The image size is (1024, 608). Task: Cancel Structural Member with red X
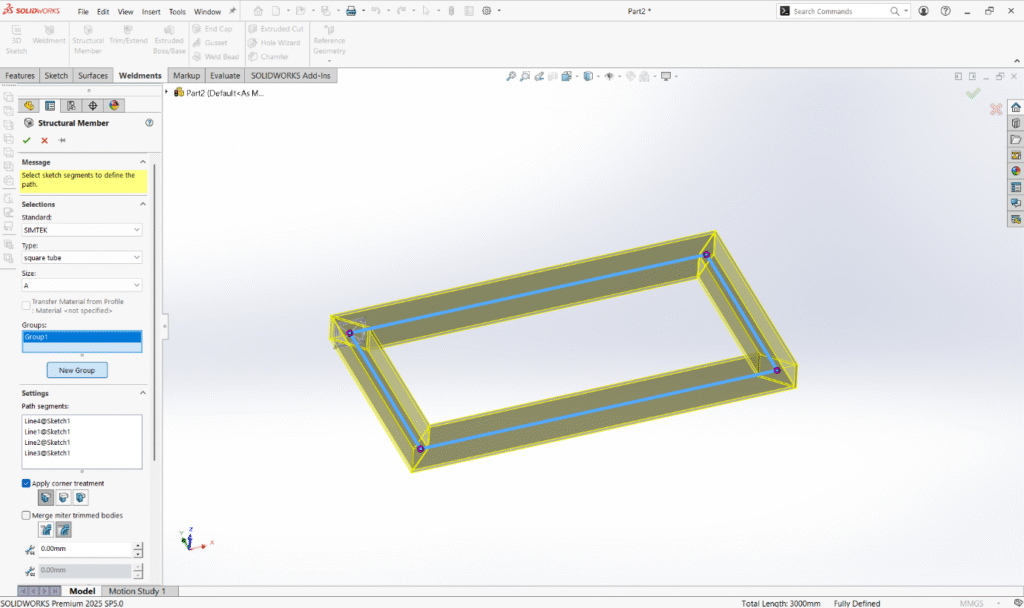44,140
